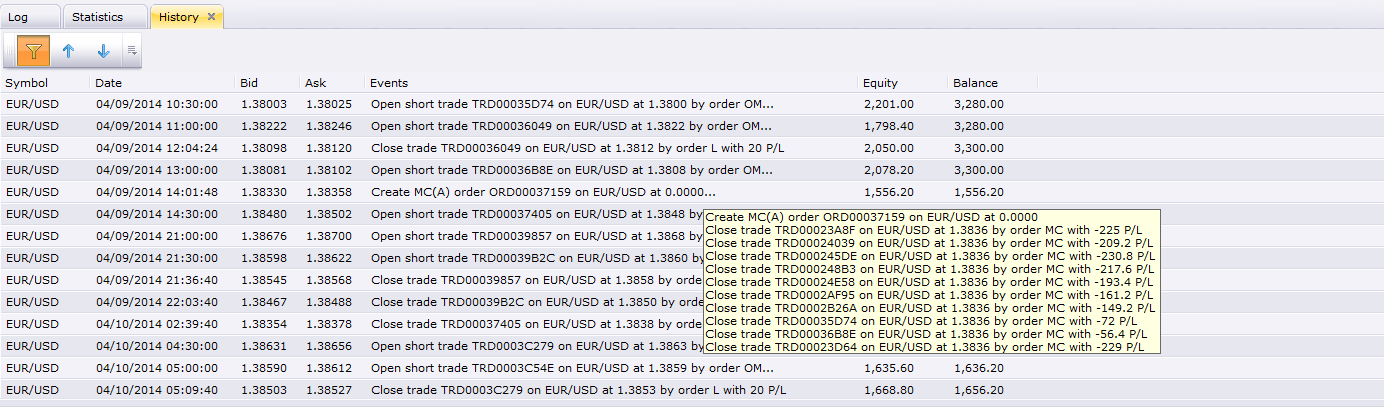
Task: Sort by the Symbol column header
Action: (45, 83)
